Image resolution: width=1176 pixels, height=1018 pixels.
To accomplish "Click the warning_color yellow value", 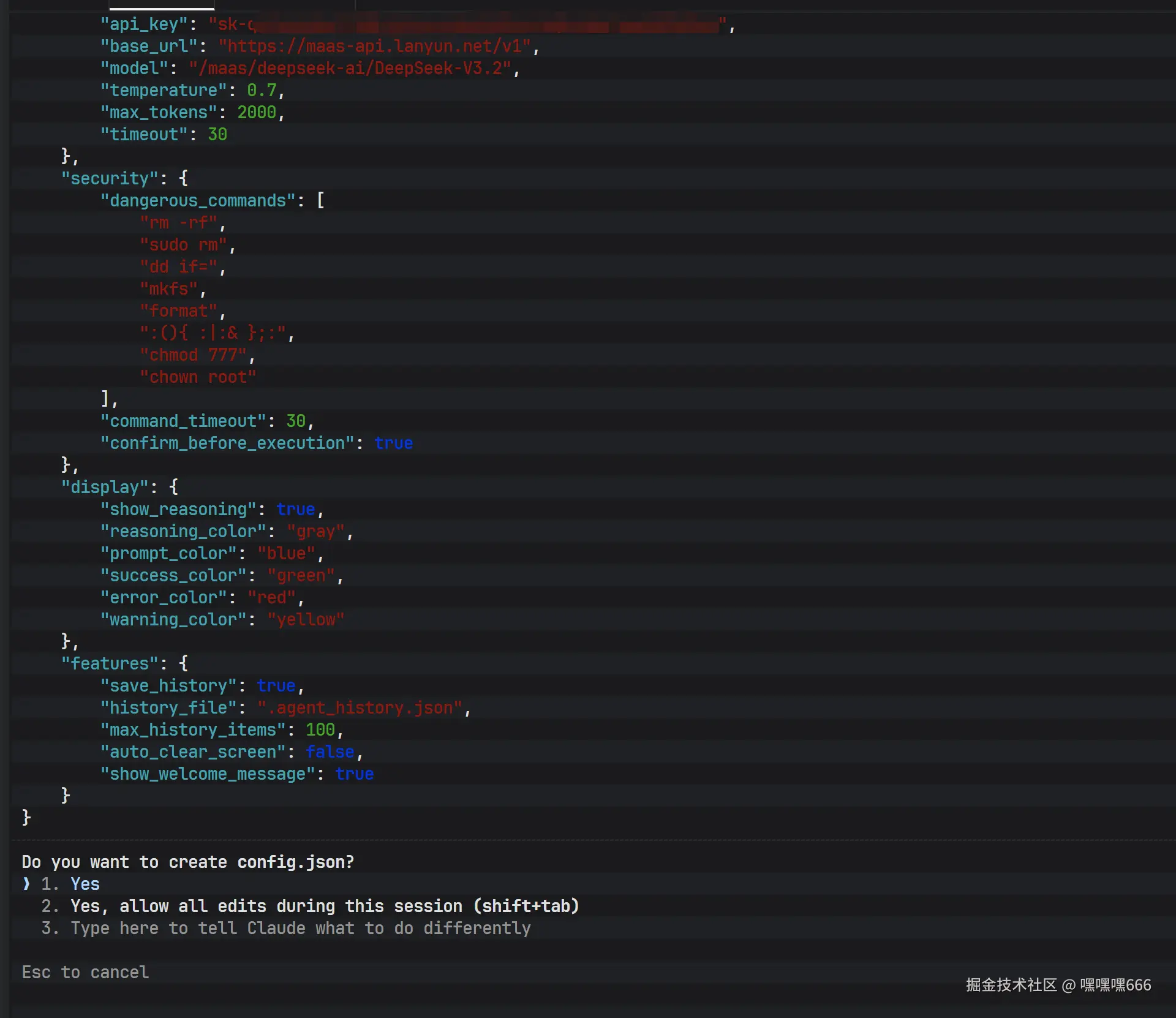I will tap(305, 619).
